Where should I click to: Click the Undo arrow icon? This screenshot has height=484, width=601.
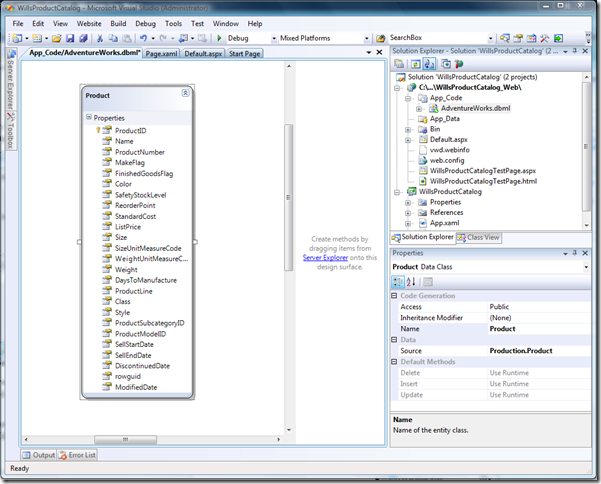coord(143,38)
